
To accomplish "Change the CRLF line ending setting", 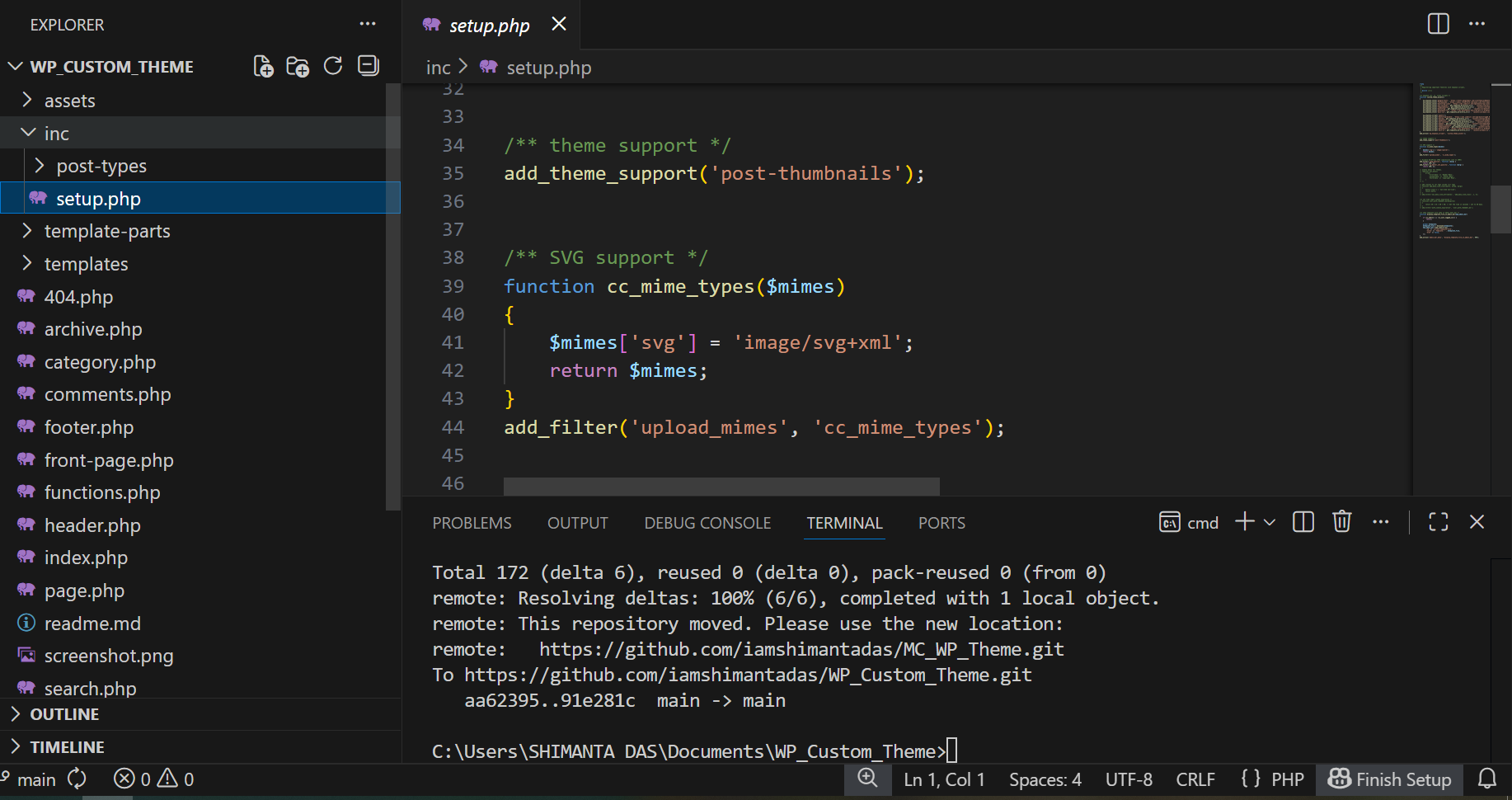I will [1195, 779].
